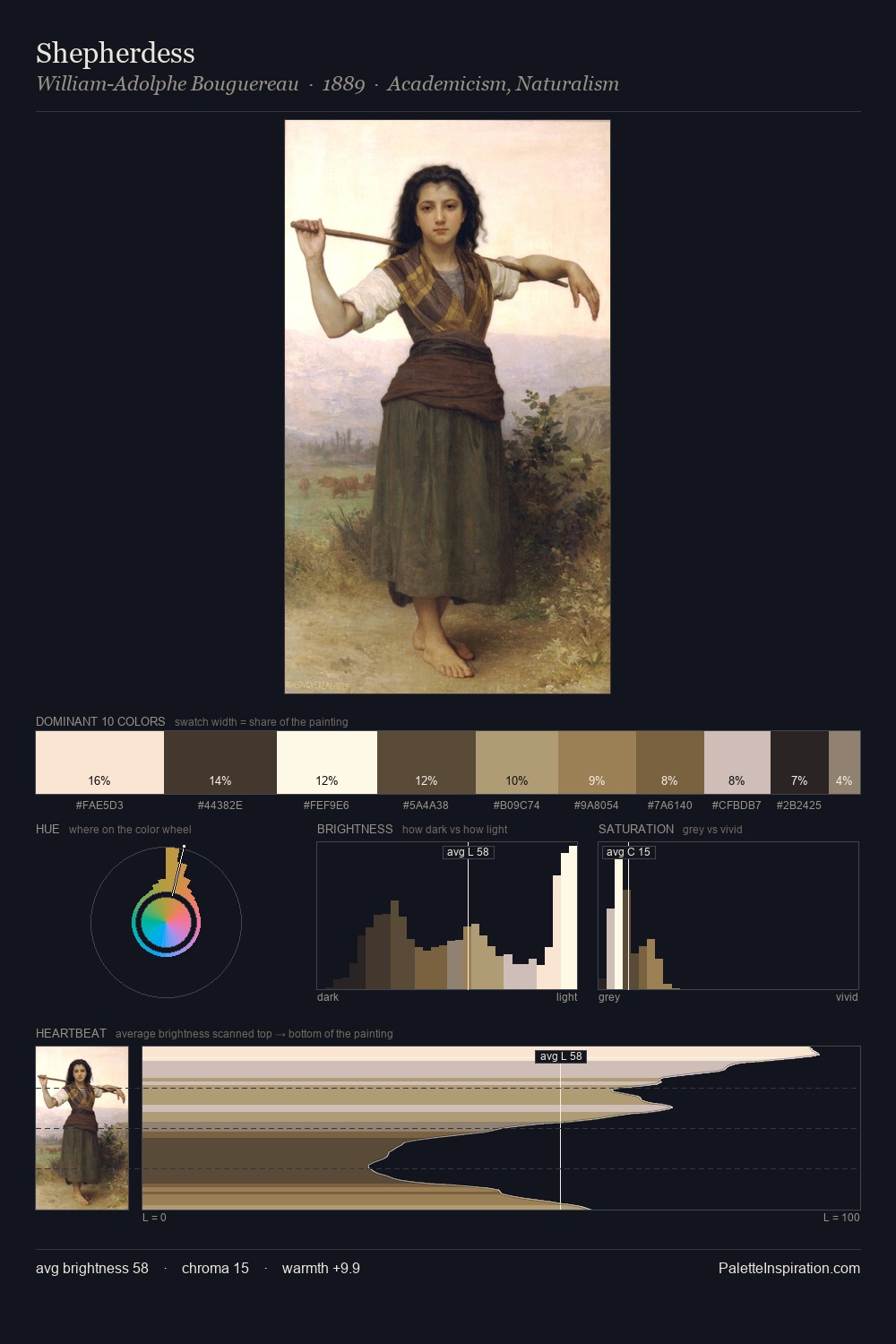Click the #FAE5D3 hex label

[99, 806]
